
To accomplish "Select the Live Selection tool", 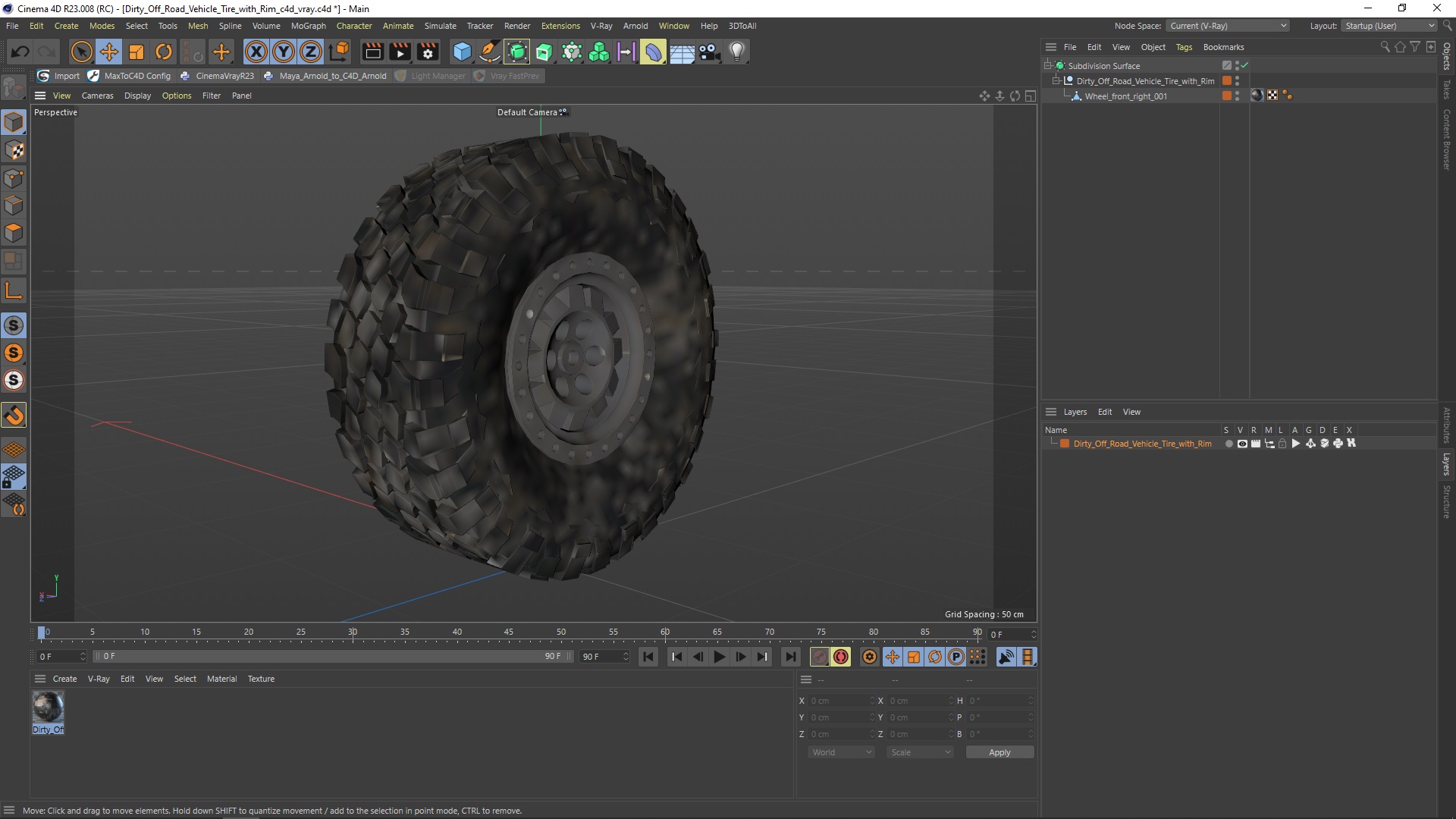I will pos(81,52).
